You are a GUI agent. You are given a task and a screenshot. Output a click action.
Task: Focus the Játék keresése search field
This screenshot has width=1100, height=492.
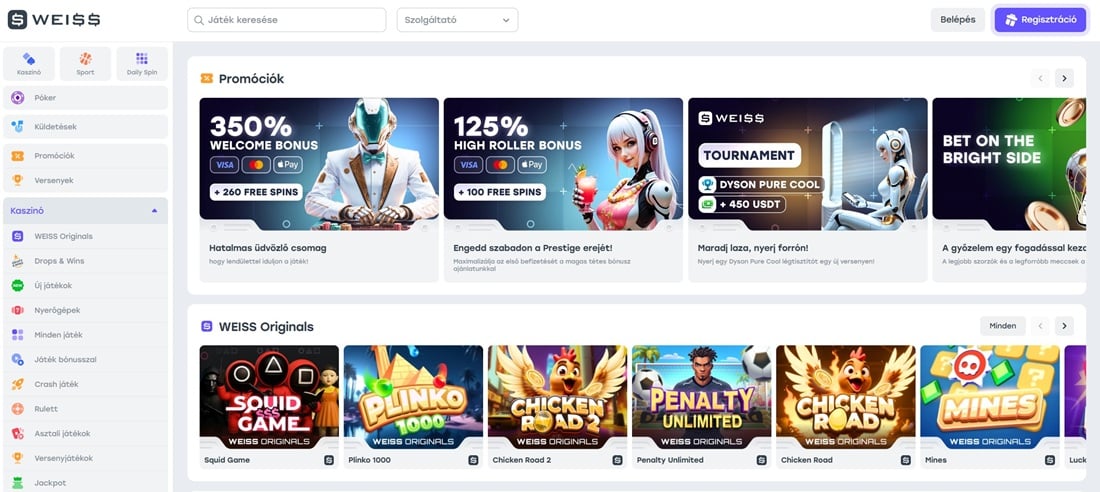286,20
